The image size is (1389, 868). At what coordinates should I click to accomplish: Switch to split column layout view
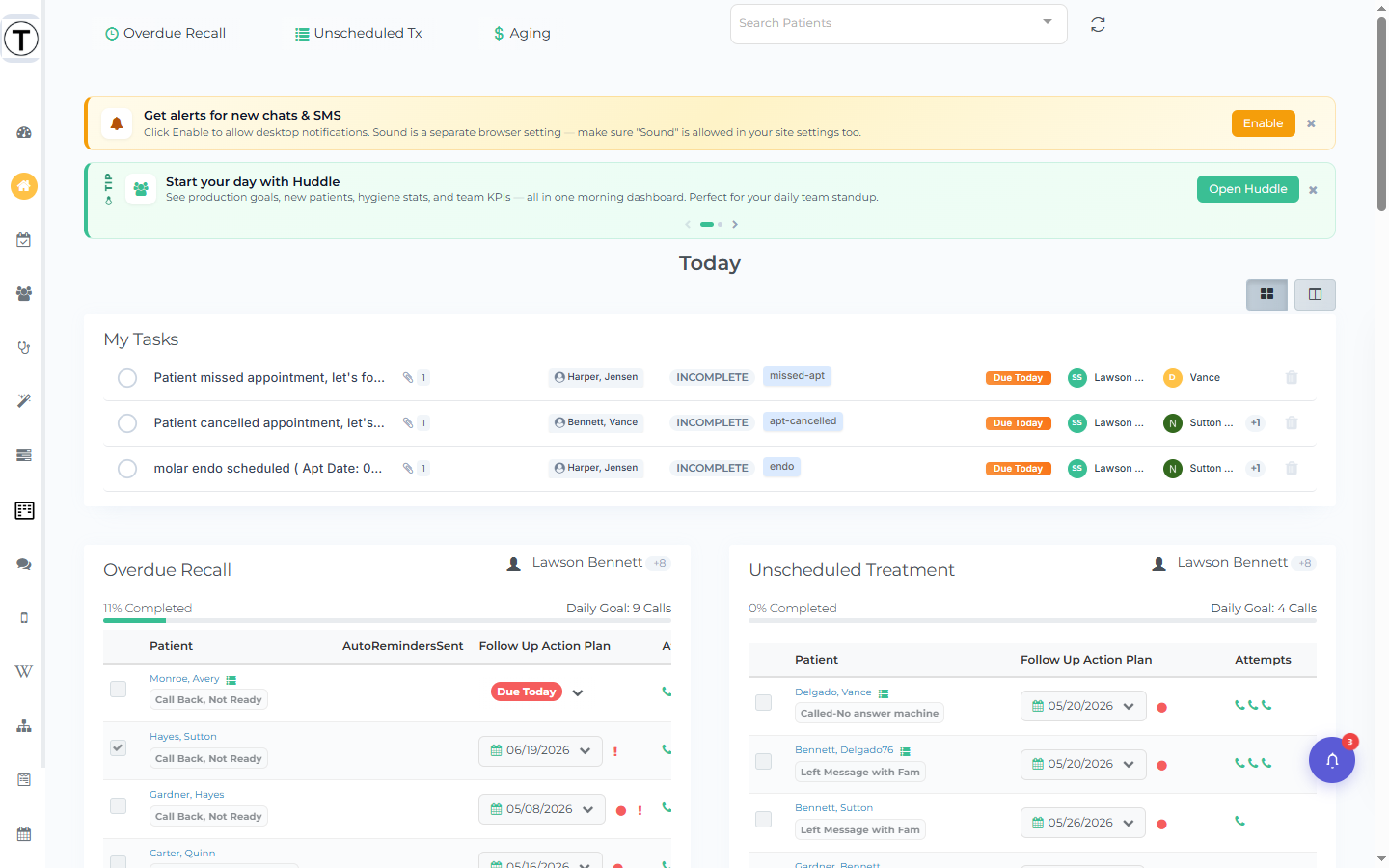(x=1315, y=294)
